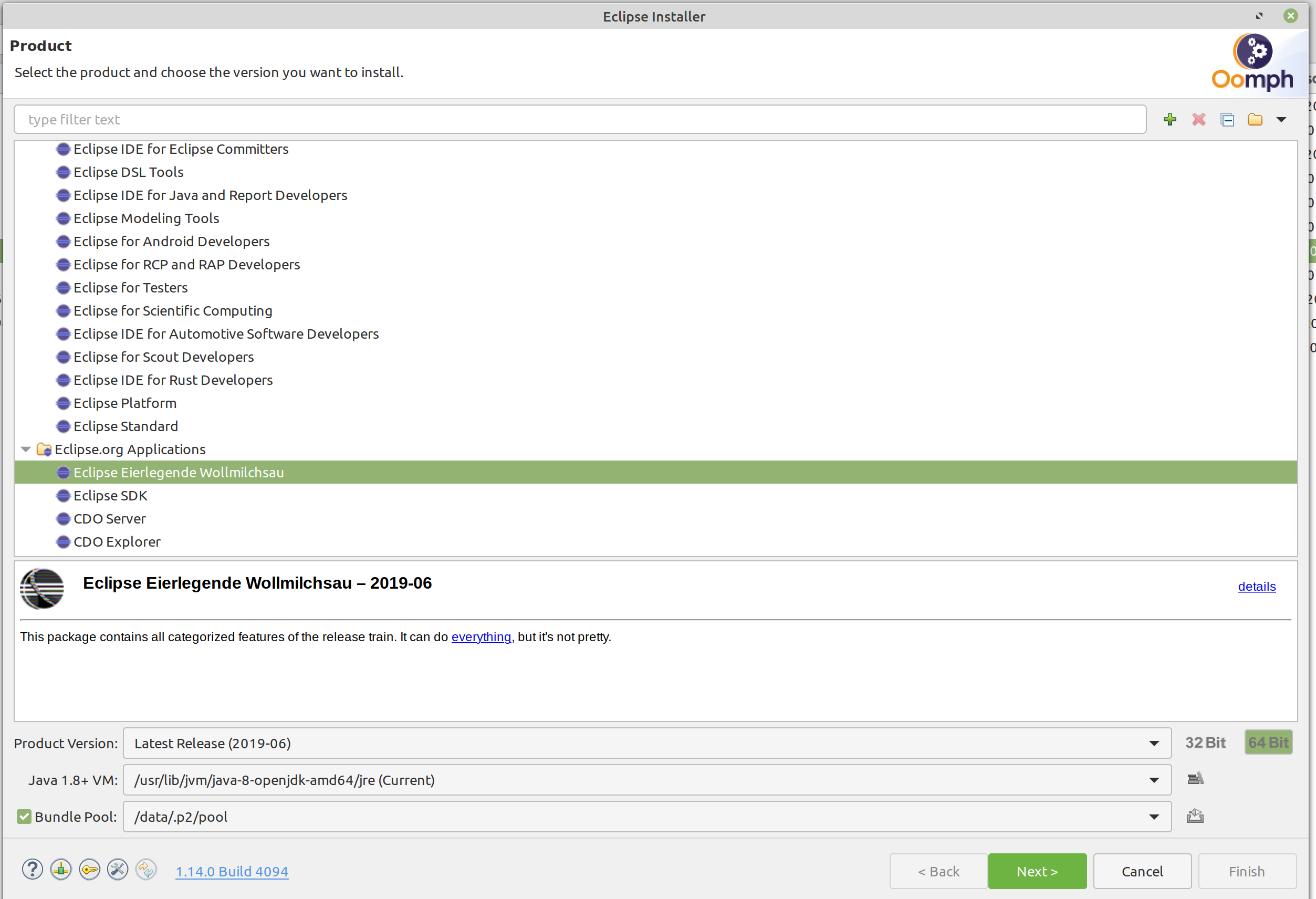Click the Oomph logo
This screenshot has width=1316, height=899.
point(1252,62)
